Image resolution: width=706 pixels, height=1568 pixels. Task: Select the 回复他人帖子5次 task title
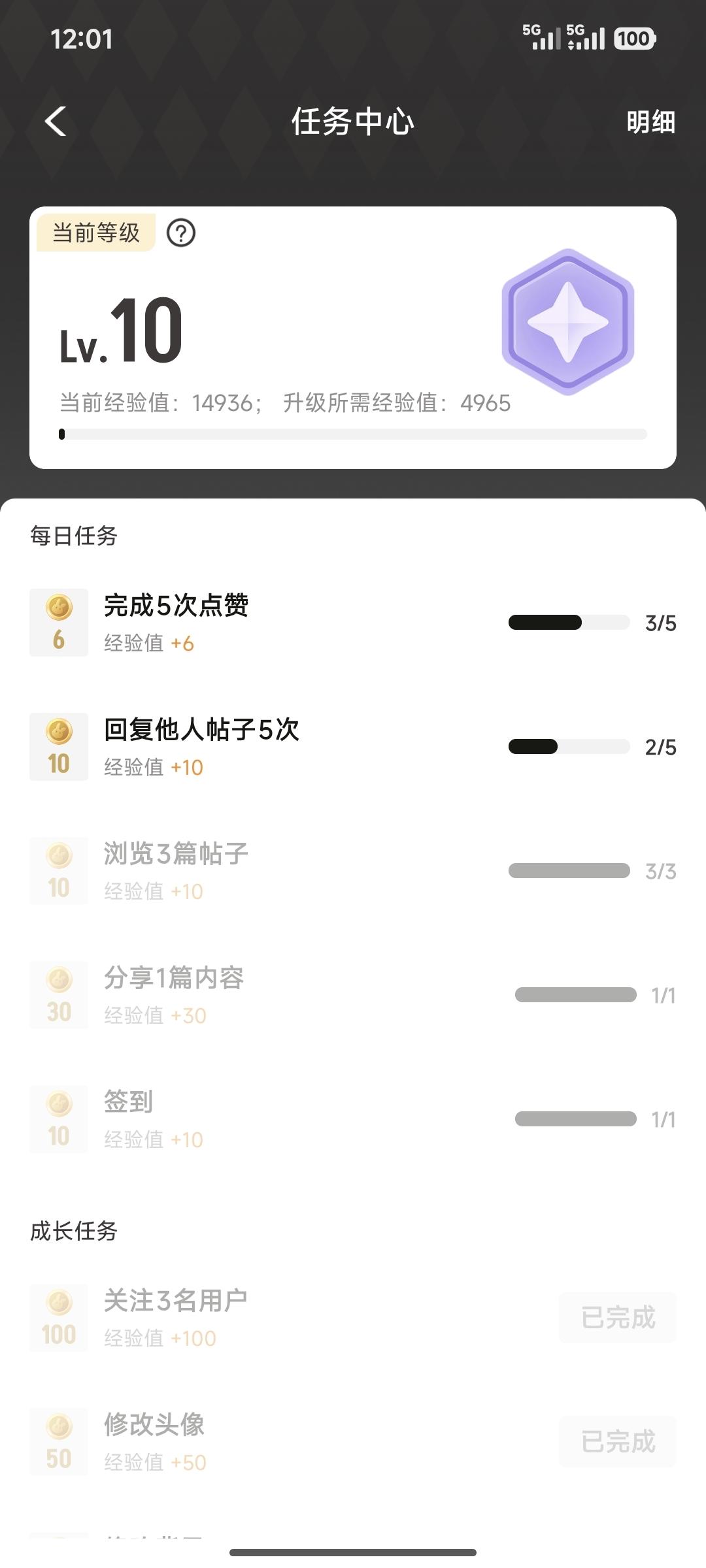coord(201,730)
